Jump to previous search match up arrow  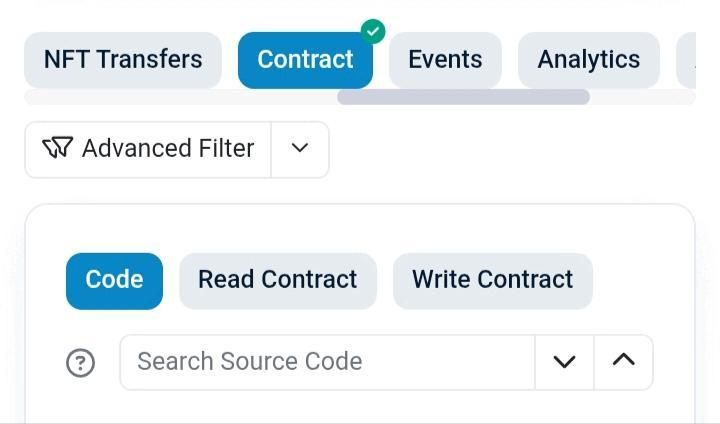pyautogui.click(x=623, y=362)
